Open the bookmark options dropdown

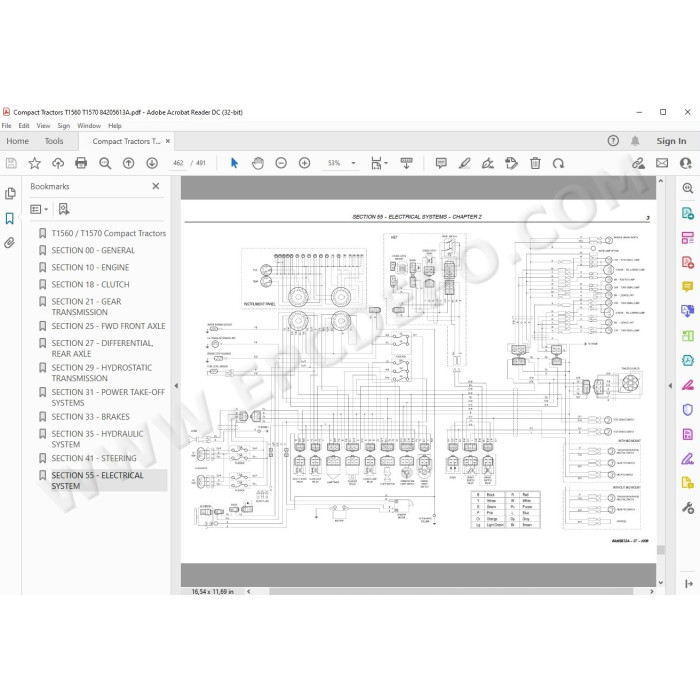click(x=39, y=209)
